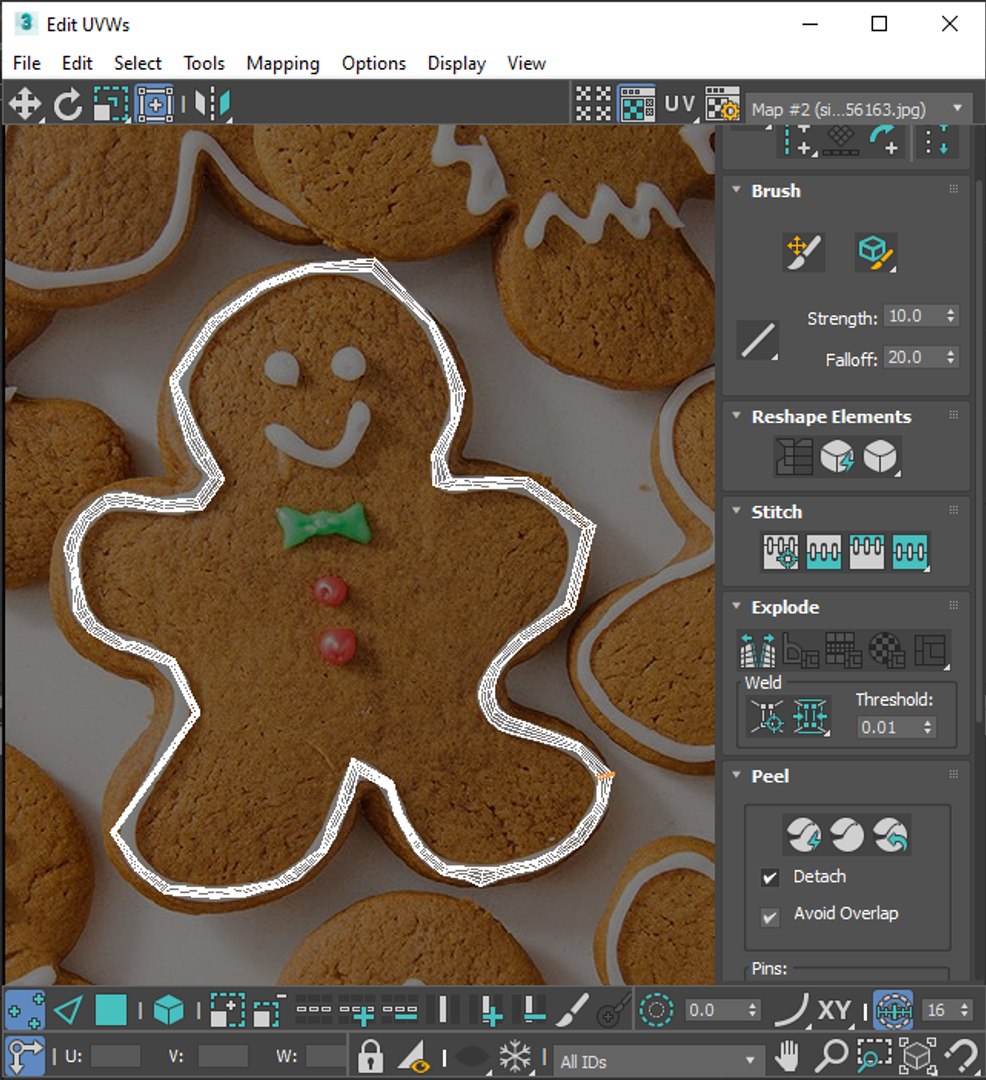Click the Stitch to Source icon

click(866, 552)
